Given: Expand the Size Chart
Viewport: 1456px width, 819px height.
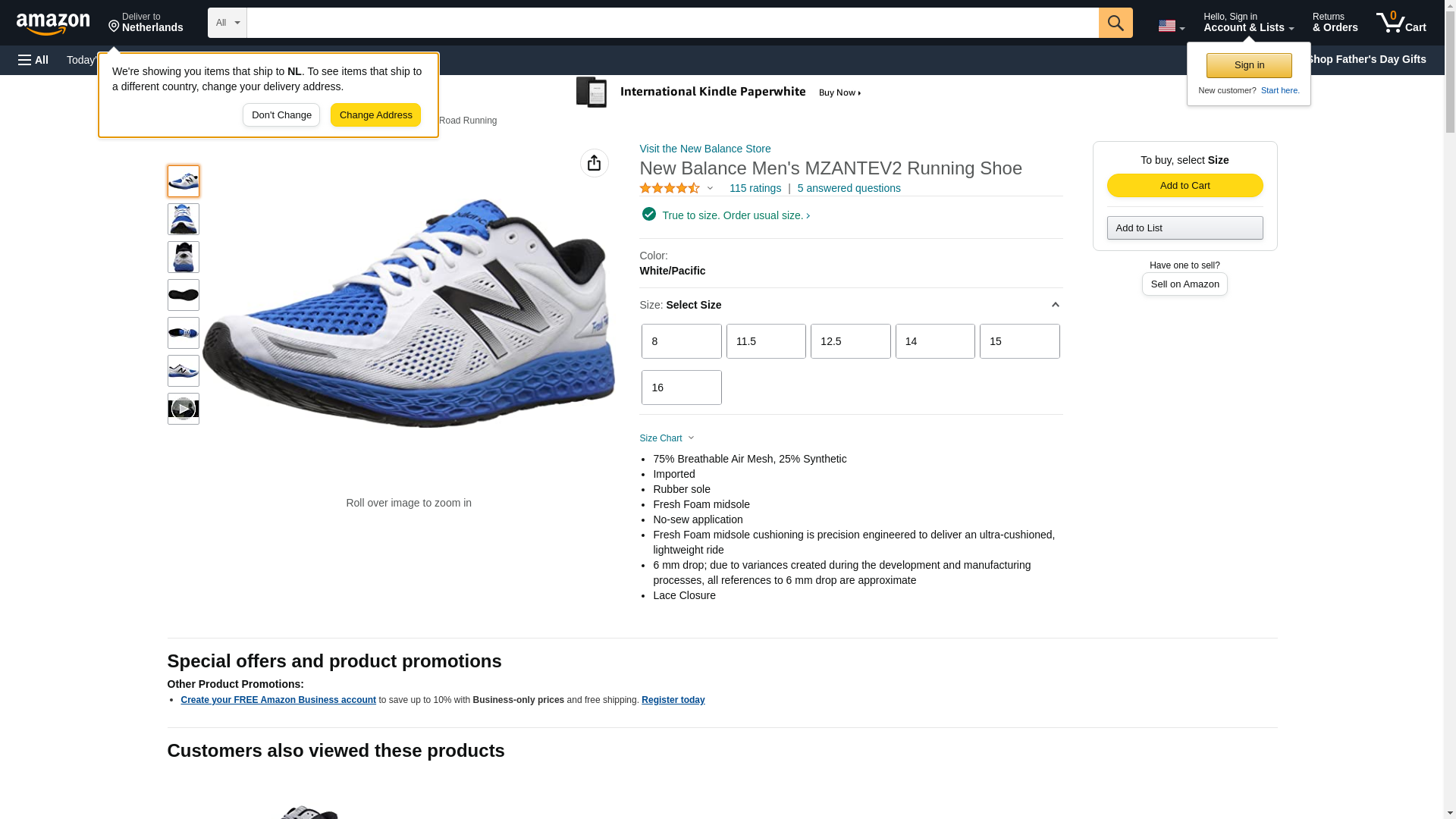Looking at the screenshot, I should click(x=667, y=438).
